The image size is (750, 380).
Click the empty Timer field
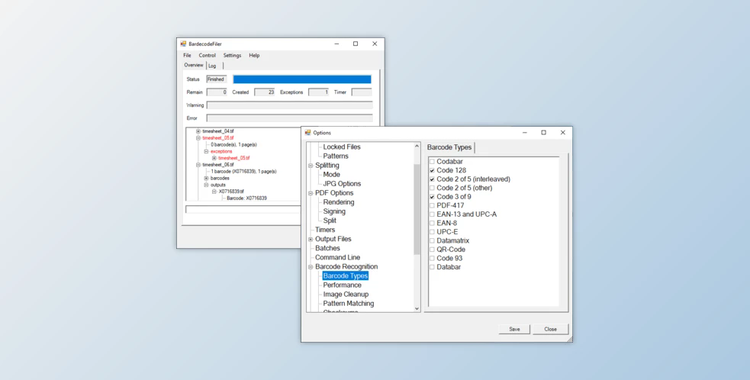point(362,92)
